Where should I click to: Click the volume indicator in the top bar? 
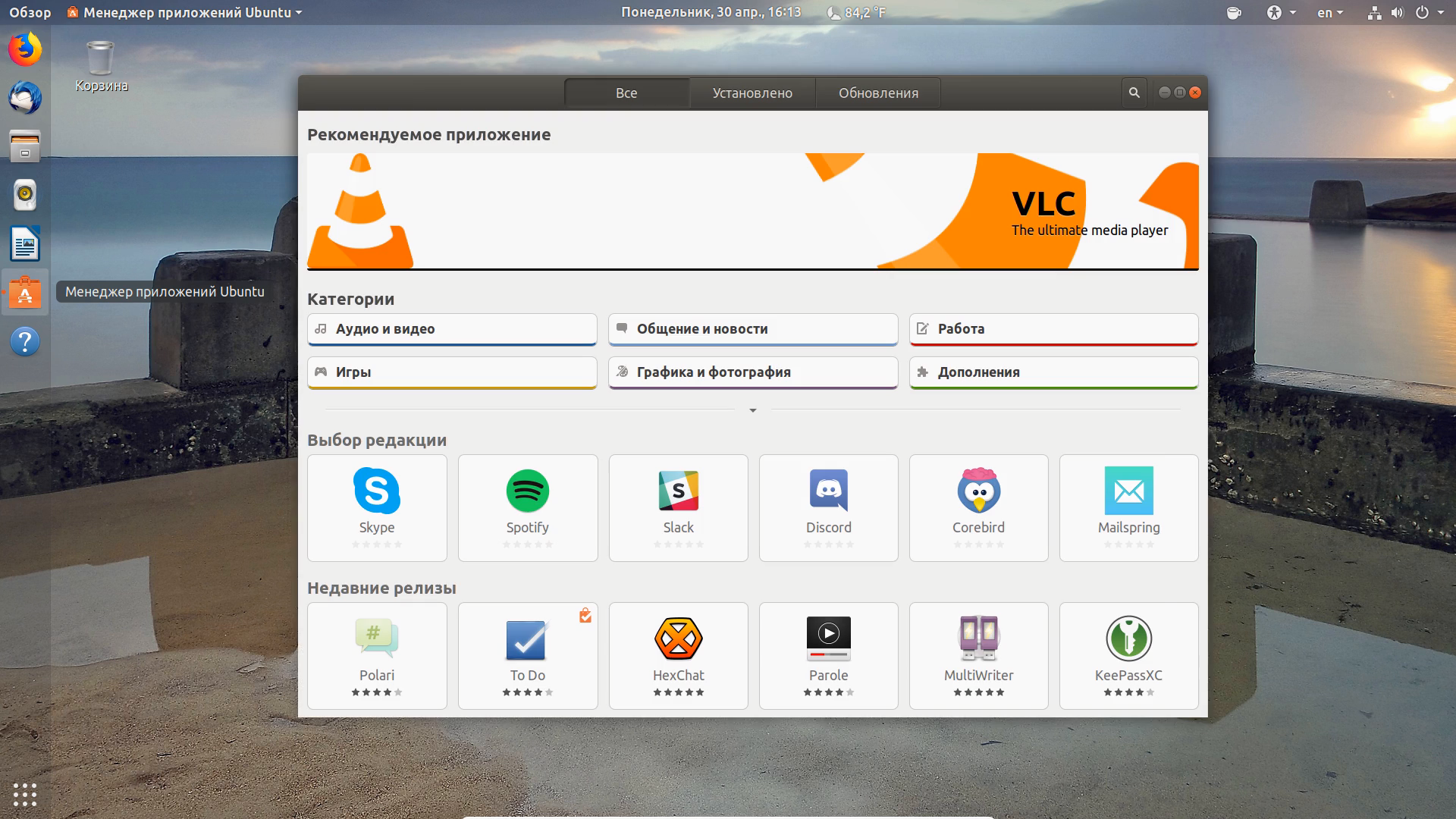click(x=1397, y=12)
